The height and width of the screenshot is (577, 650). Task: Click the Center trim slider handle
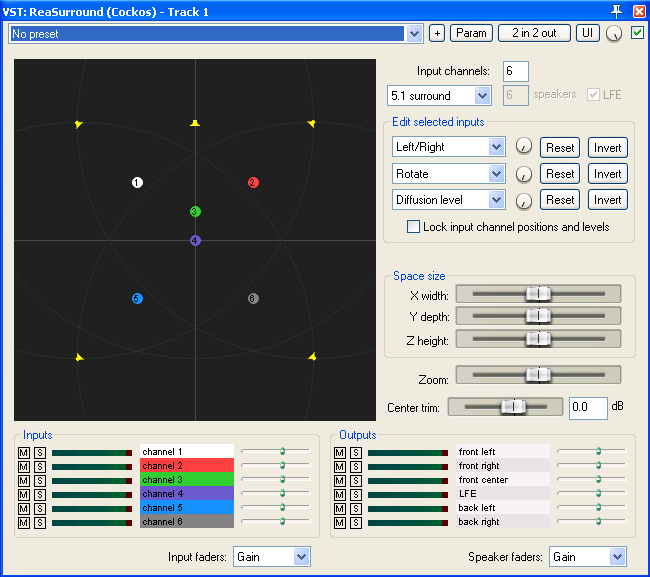click(513, 407)
